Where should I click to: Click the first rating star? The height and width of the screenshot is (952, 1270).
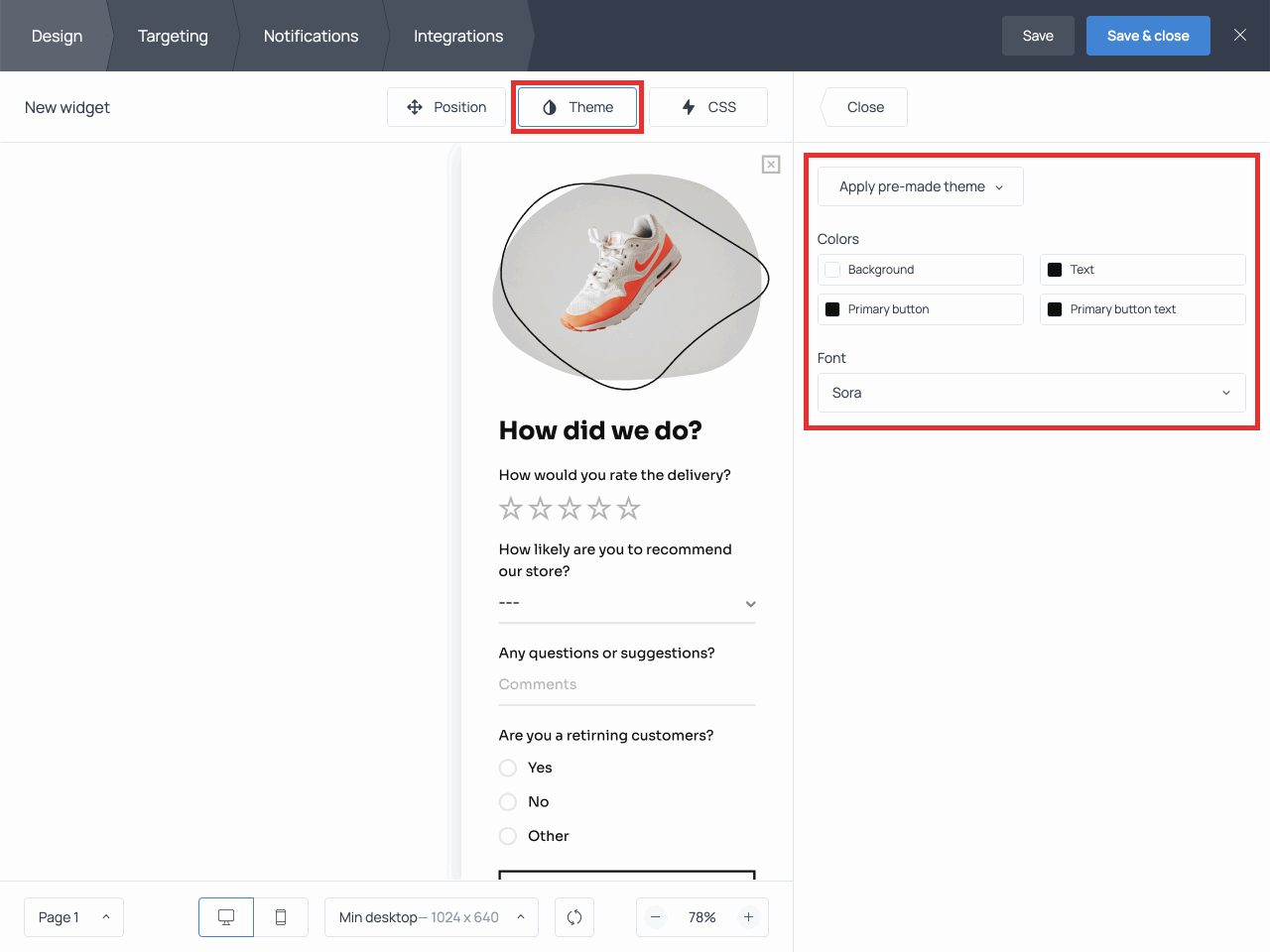pos(510,508)
